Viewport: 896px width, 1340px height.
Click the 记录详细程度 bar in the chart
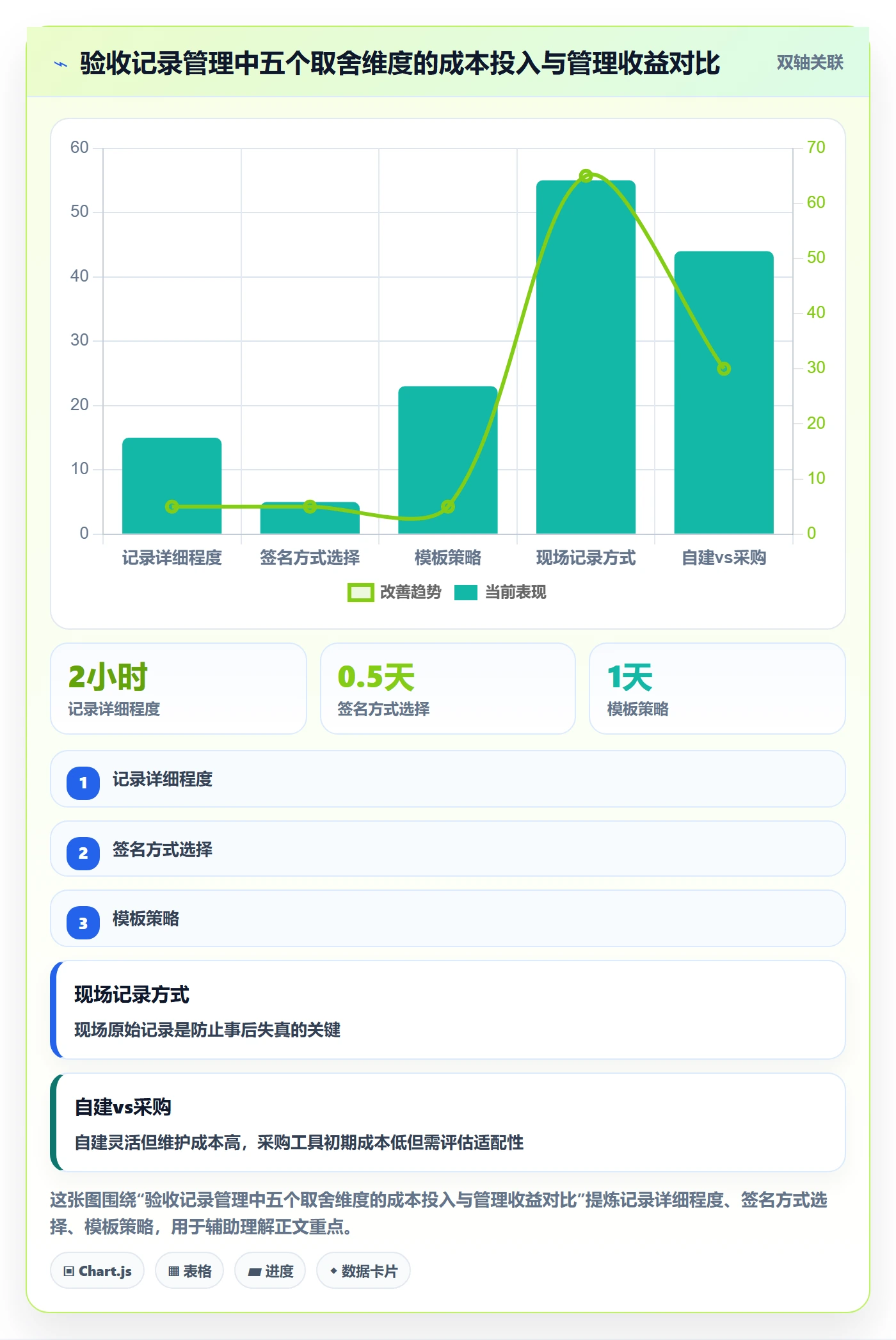click(172, 486)
